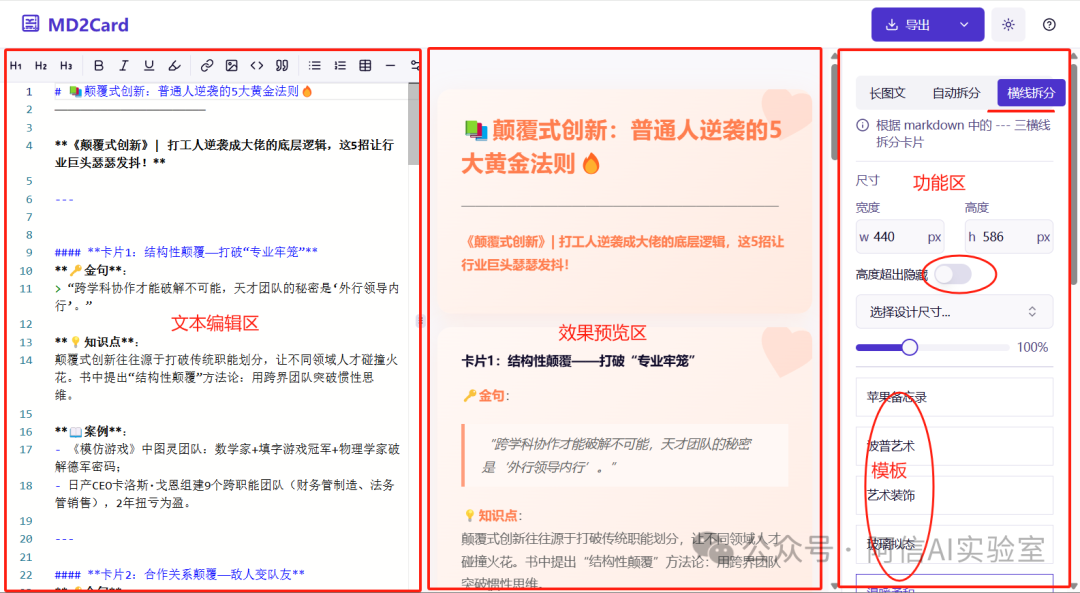
Task: Click the quoted 跨学科协作 block in preview
Action: click(625, 455)
